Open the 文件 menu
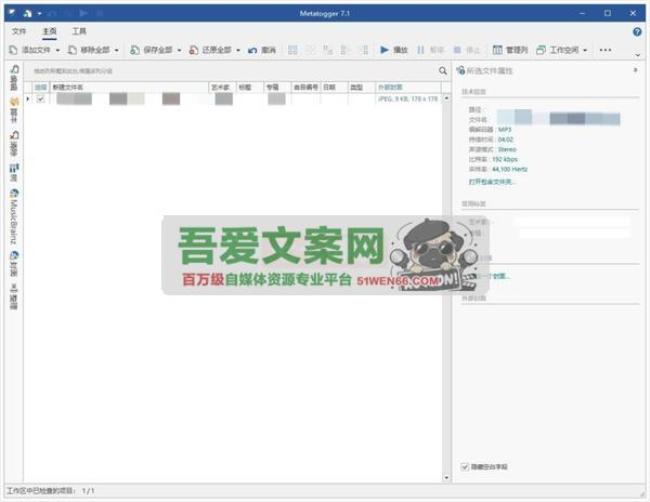 click(19, 31)
